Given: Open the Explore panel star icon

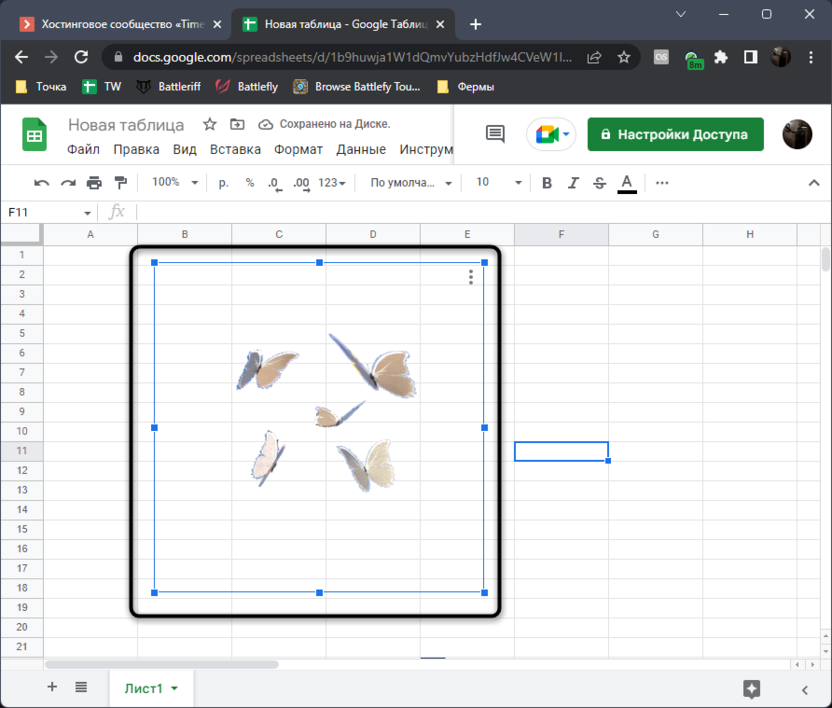Looking at the screenshot, I should click(x=752, y=688).
